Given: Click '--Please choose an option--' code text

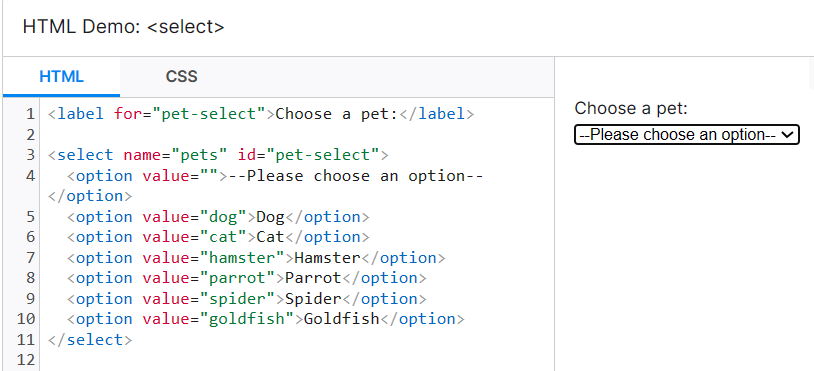Looking at the screenshot, I should pos(356,176).
